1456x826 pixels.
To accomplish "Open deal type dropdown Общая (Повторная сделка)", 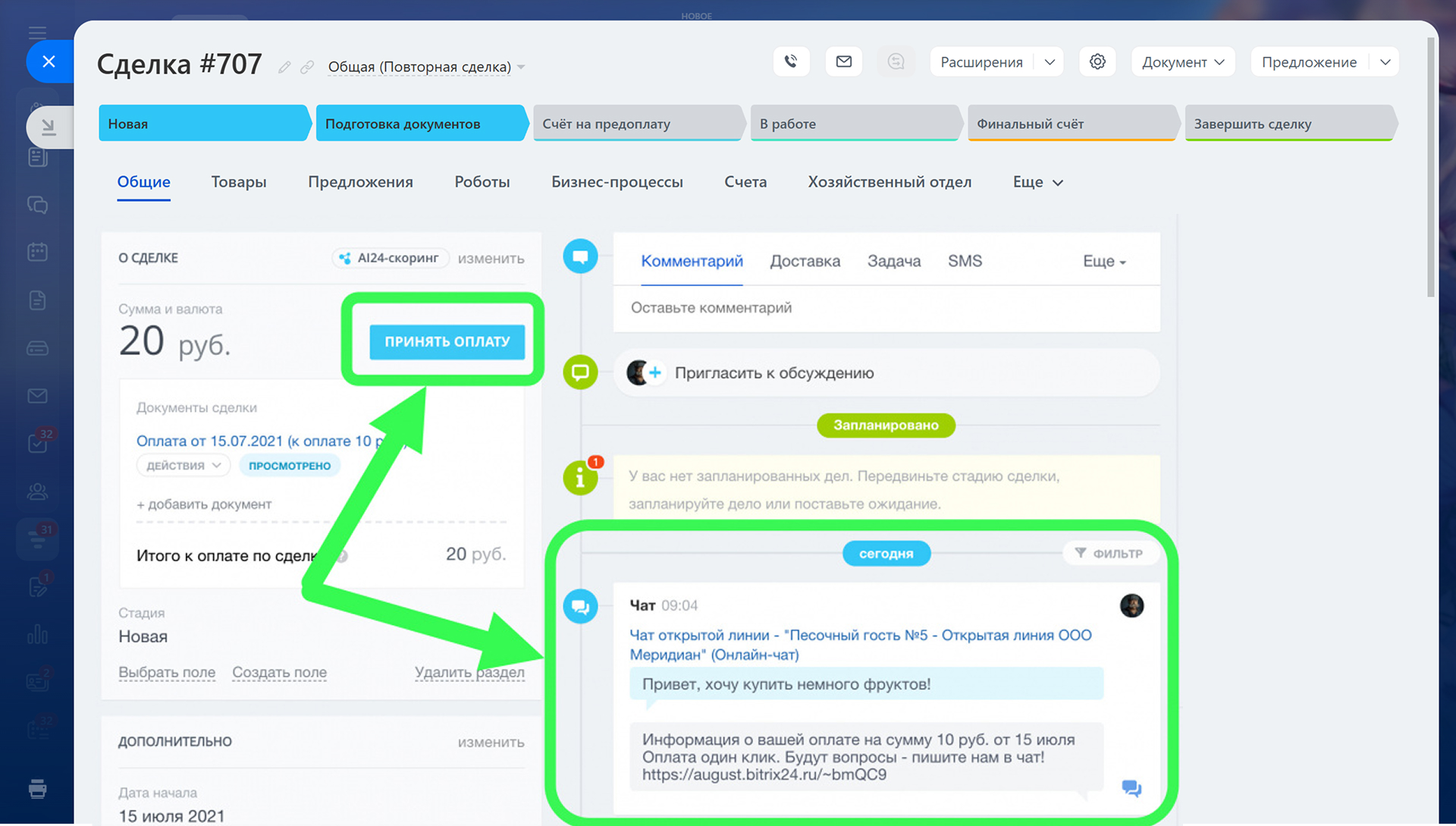I will (x=426, y=67).
